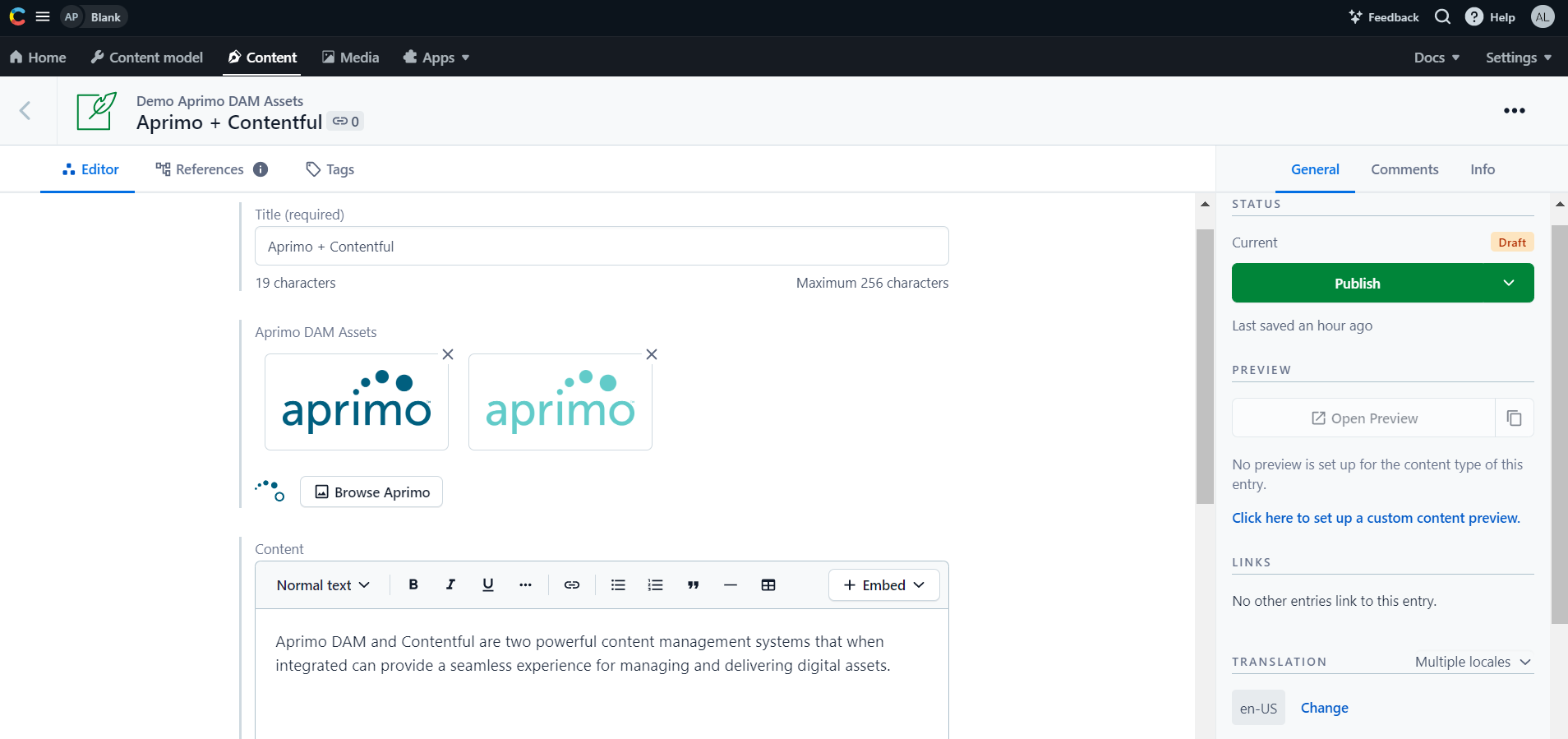This screenshot has width=1568, height=739.
Task: Select the dark blue aprimo logo thumbnail
Action: [357, 402]
